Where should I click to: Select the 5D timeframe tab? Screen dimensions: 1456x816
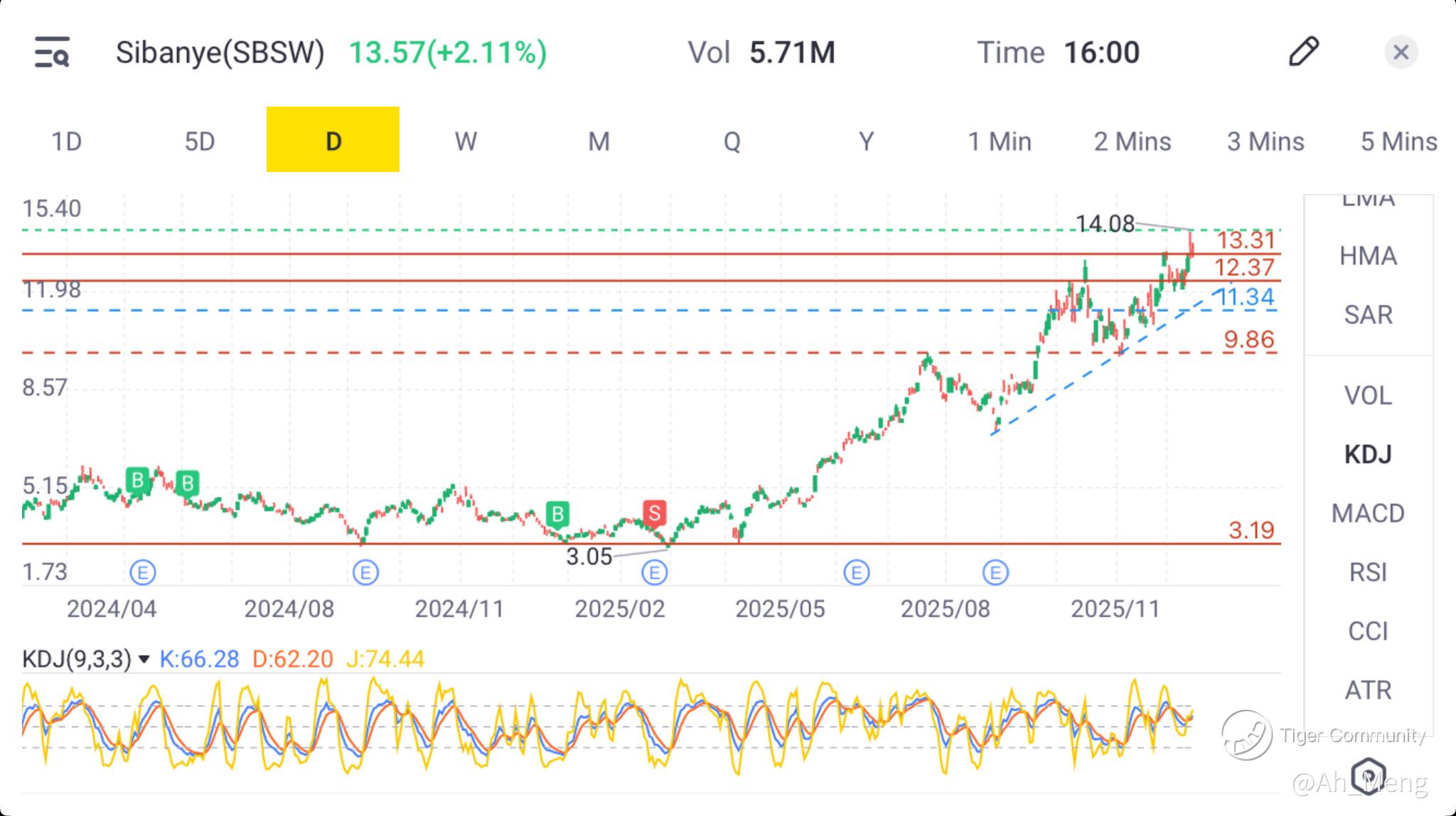tap(200, 141)
